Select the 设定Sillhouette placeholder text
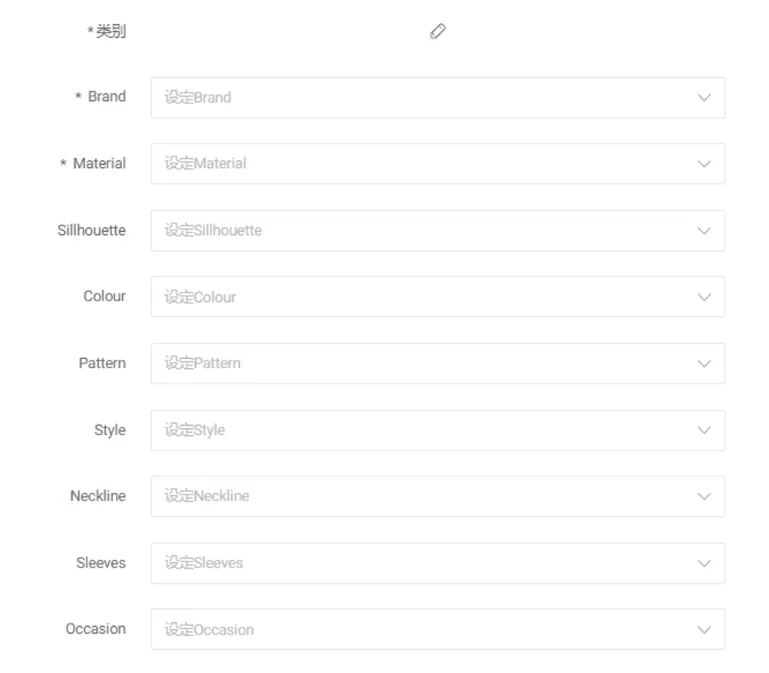 tap(213, 231)
